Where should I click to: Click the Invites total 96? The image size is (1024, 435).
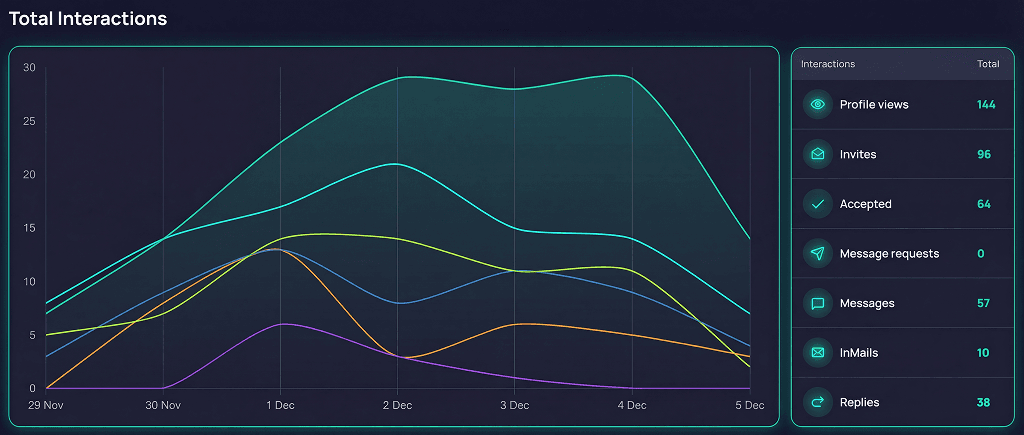984,155
